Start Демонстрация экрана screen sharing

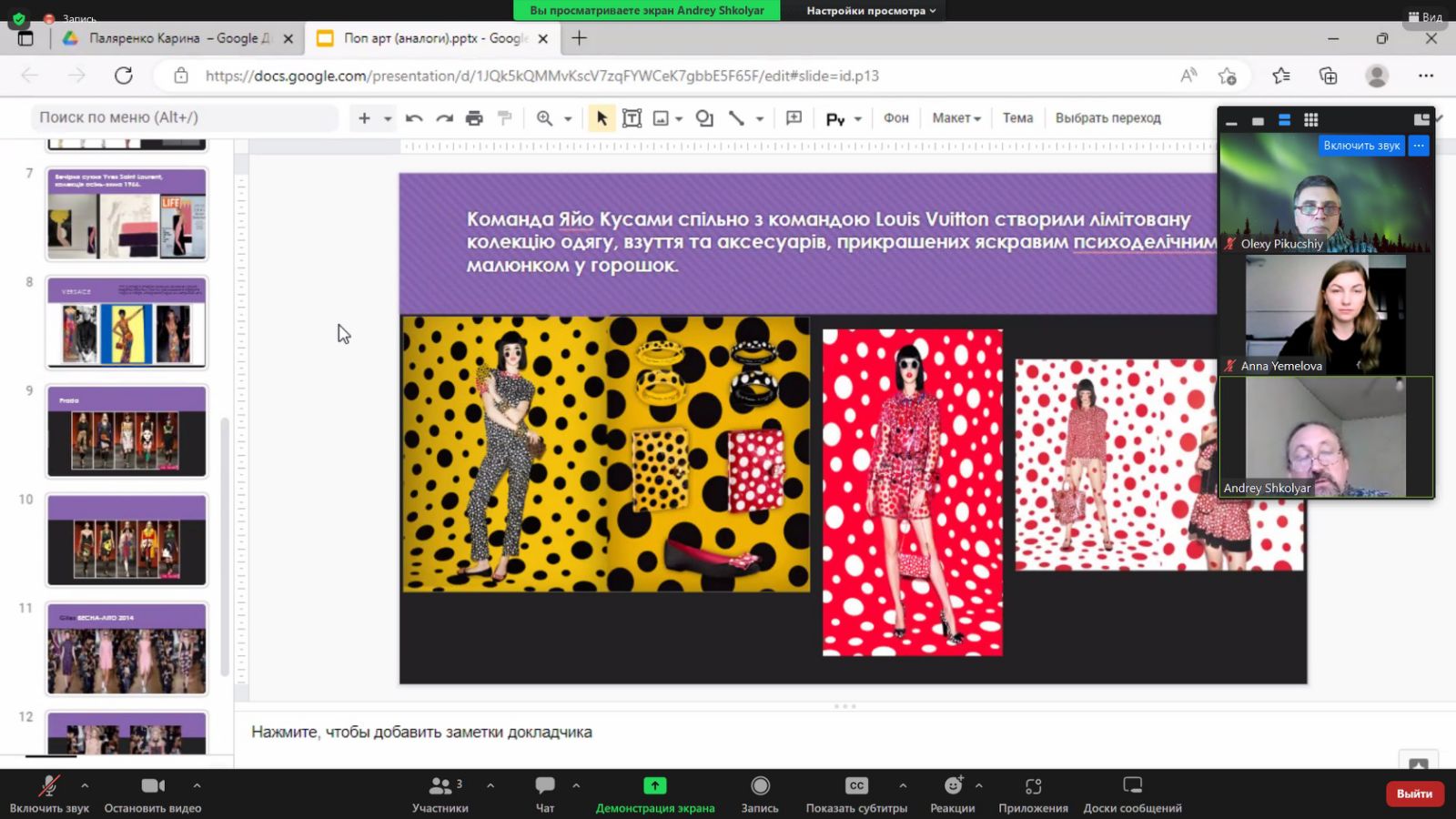click(655, 794)
